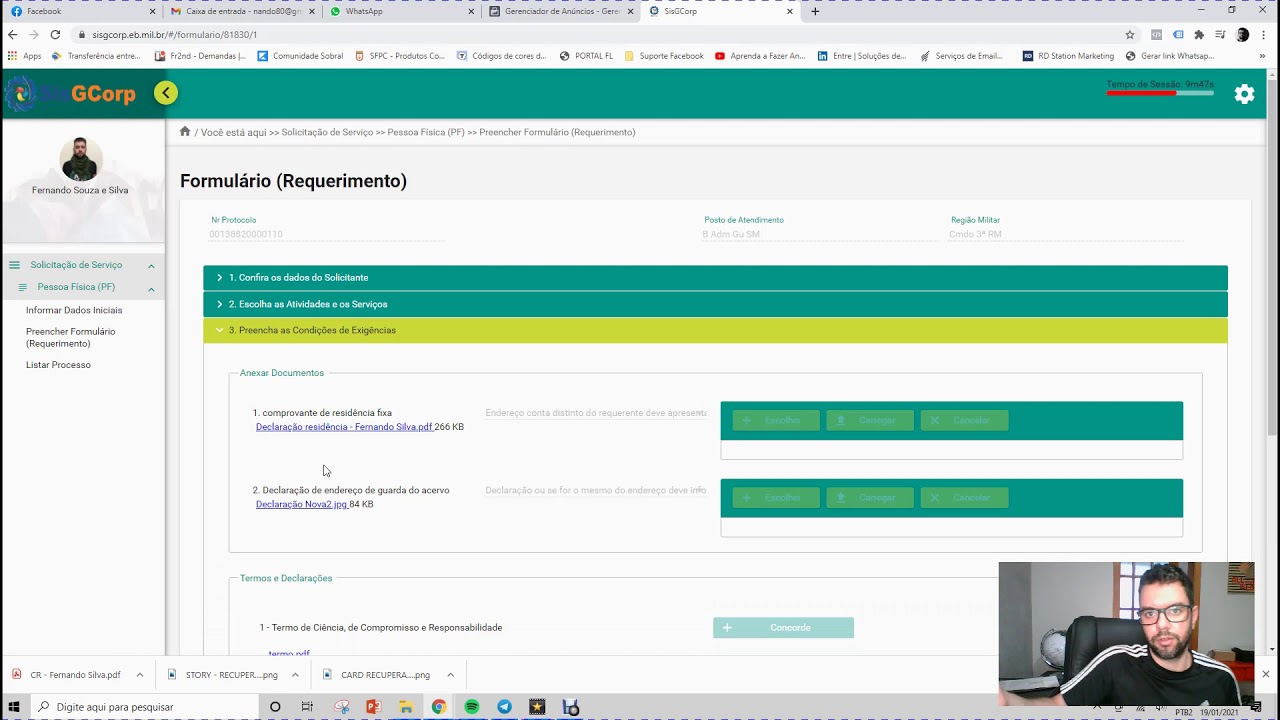Open options for CR - Fernando Silva.pdf download
The height and width of the screenshot is (720, 1280).
139,675
